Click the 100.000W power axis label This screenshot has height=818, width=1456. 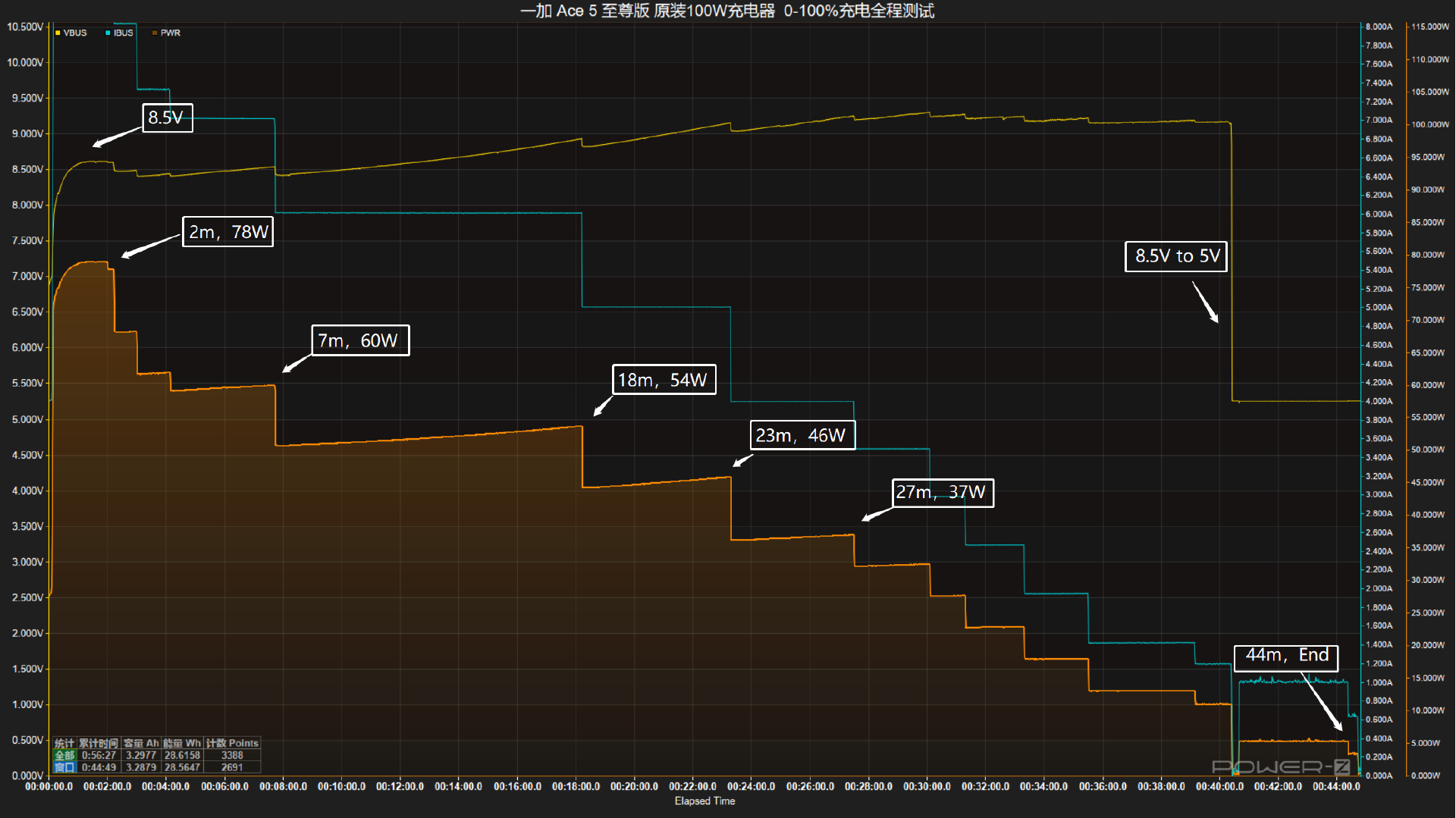tap(1430, 124)
